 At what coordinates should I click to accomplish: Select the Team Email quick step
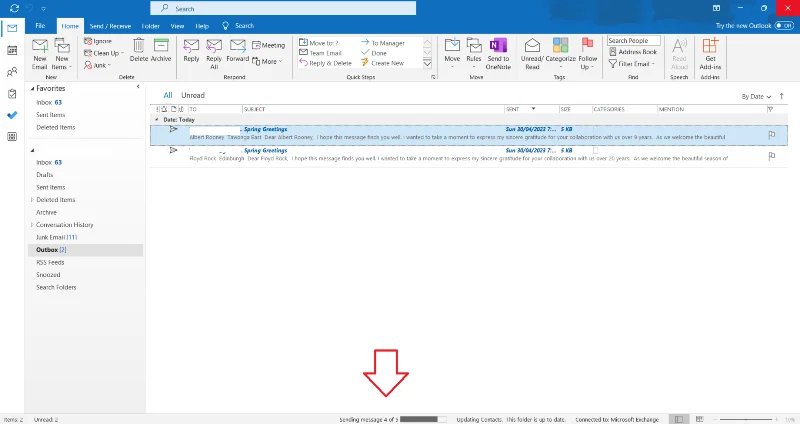point(320,53)
